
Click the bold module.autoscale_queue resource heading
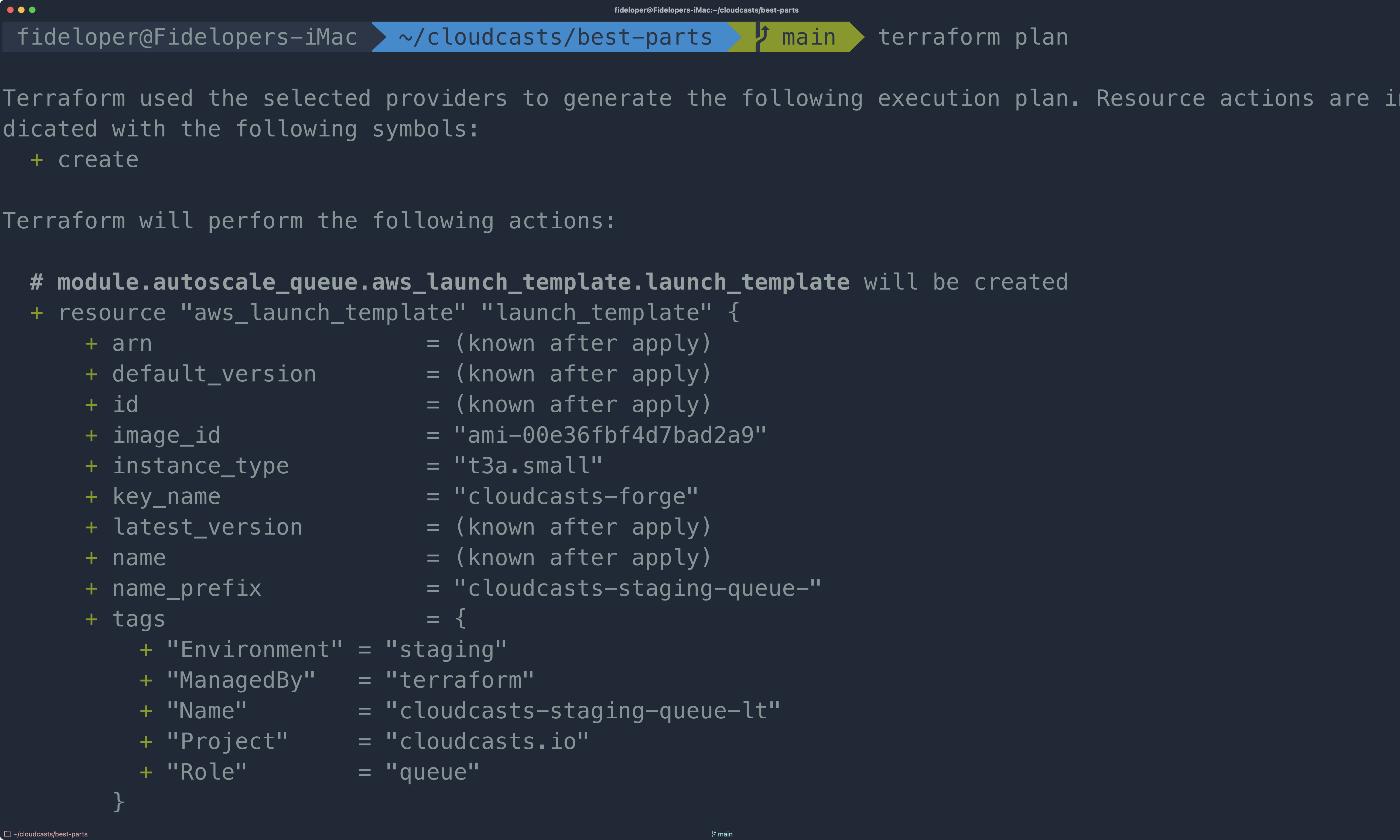coord(453,282)
